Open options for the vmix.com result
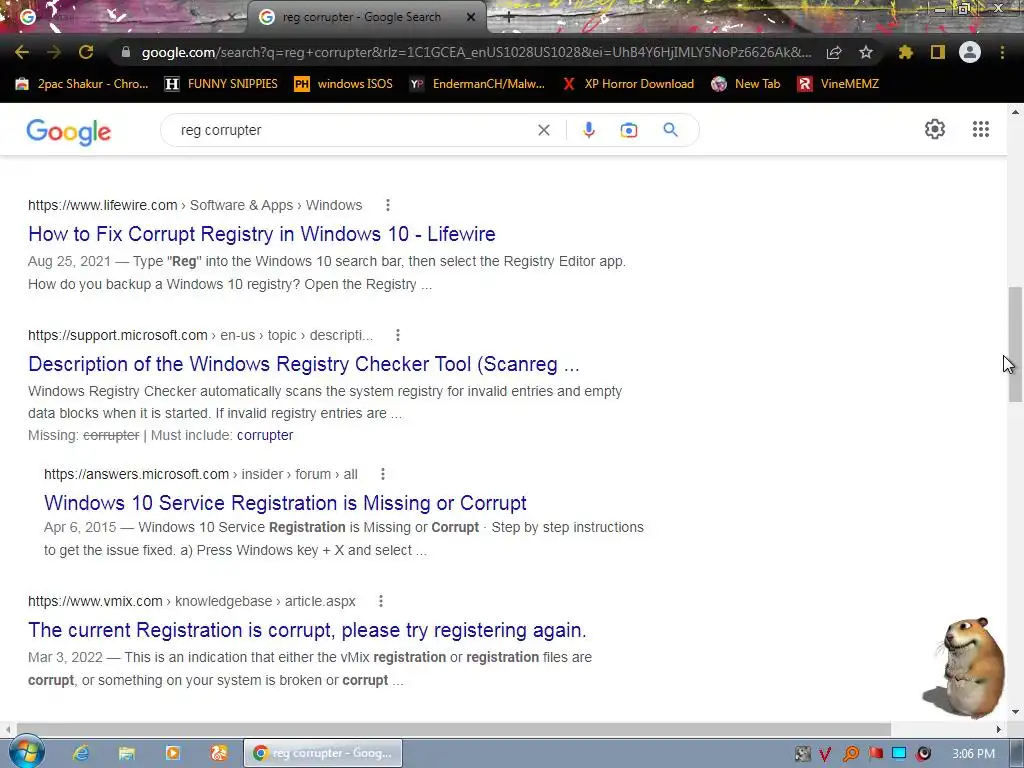Screen dimensions: 1024x768 381,601
